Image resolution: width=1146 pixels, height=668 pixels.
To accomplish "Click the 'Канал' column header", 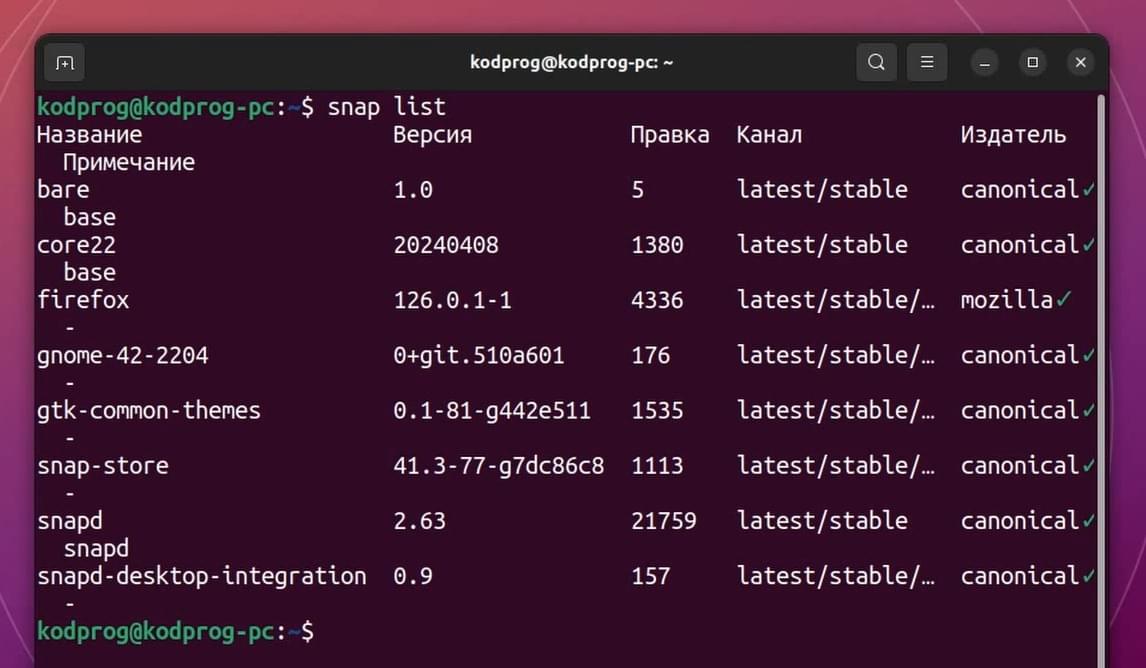I will [769, 135].
